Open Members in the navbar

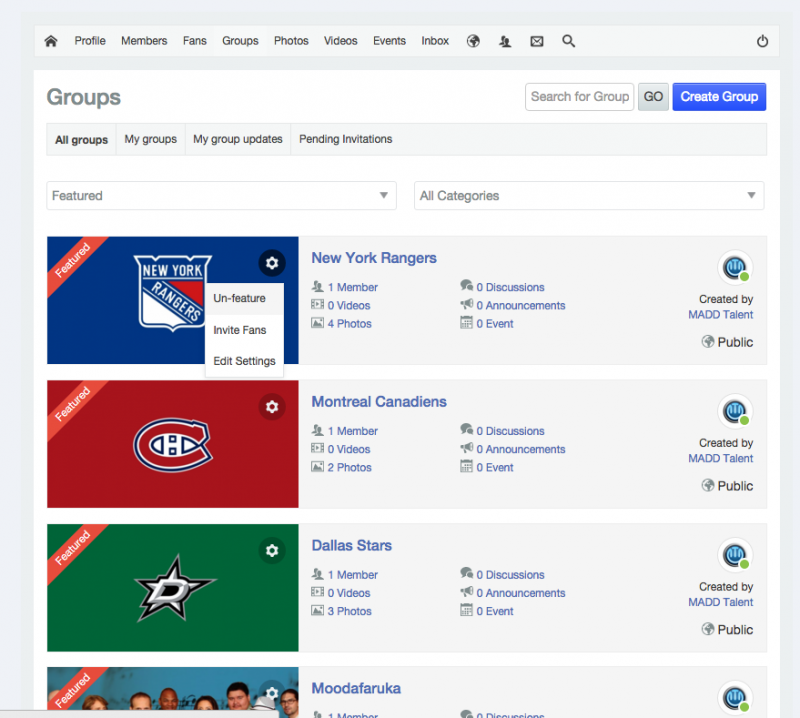coord(144,41)
